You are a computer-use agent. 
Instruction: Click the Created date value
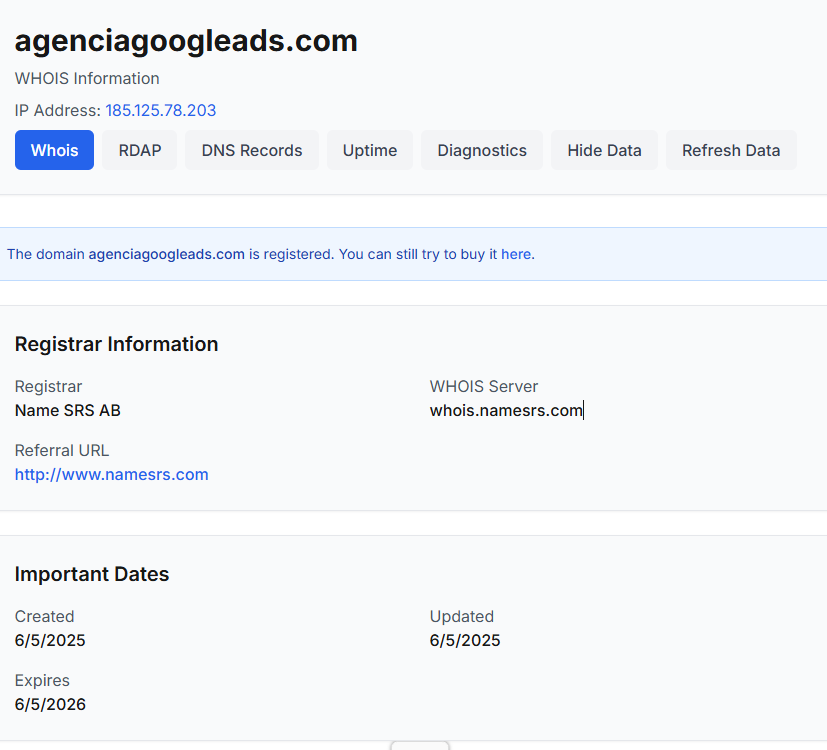pyautogui.click(x=50, y=640)
